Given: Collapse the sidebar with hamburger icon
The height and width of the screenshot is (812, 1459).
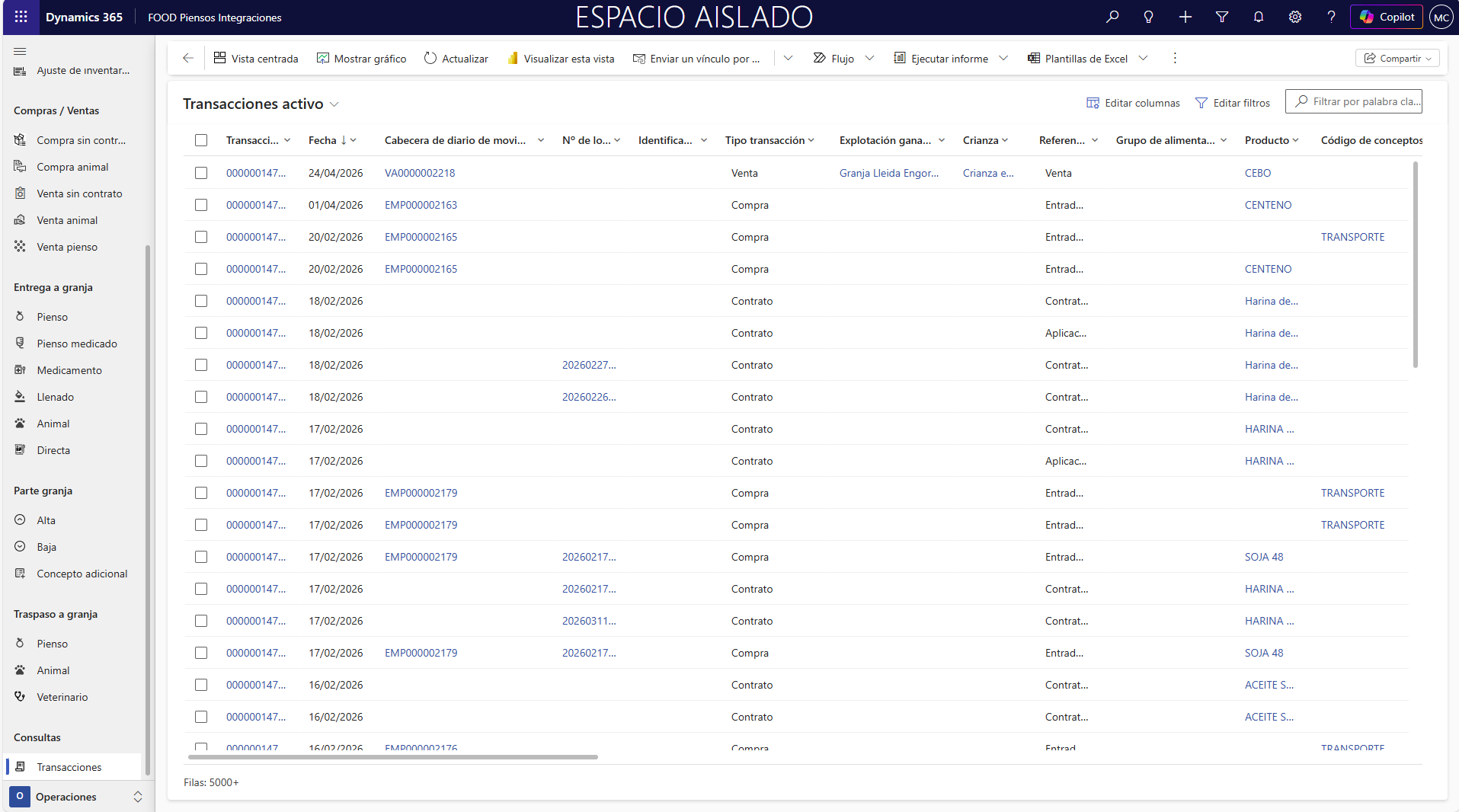Looking at the screenshot, I should (20, 51).
